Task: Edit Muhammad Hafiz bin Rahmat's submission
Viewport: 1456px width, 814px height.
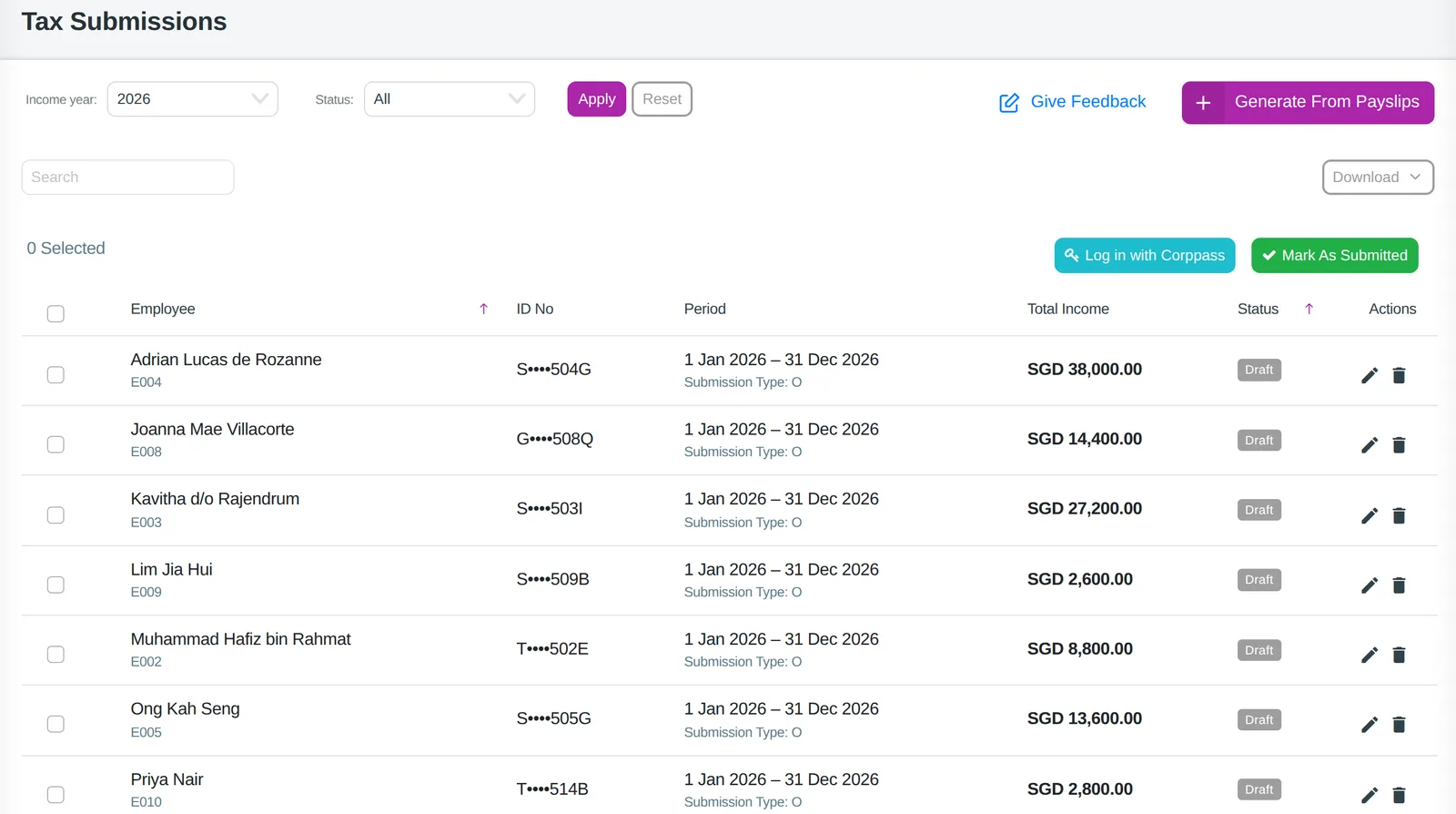Action: 1369,655
